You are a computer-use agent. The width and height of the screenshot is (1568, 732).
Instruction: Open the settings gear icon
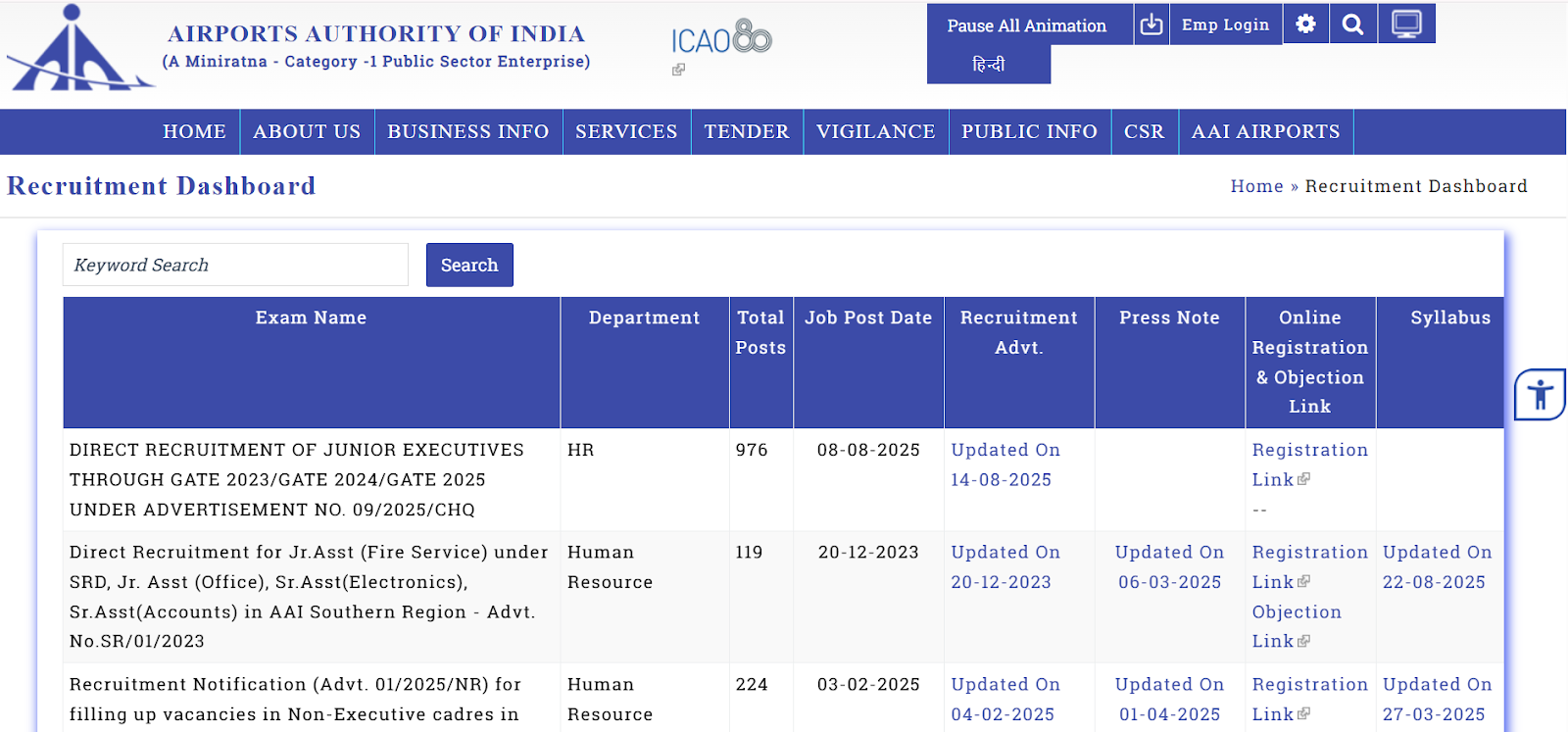[1305, 24]
